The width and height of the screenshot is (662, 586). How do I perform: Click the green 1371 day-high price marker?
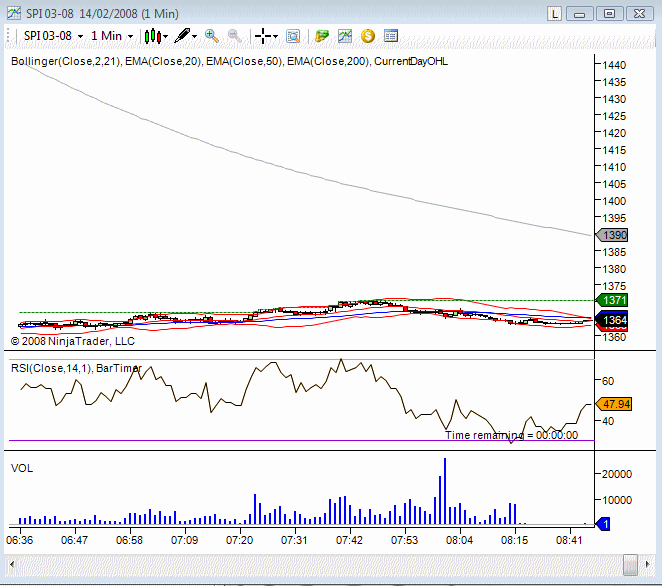click(611, 300)
